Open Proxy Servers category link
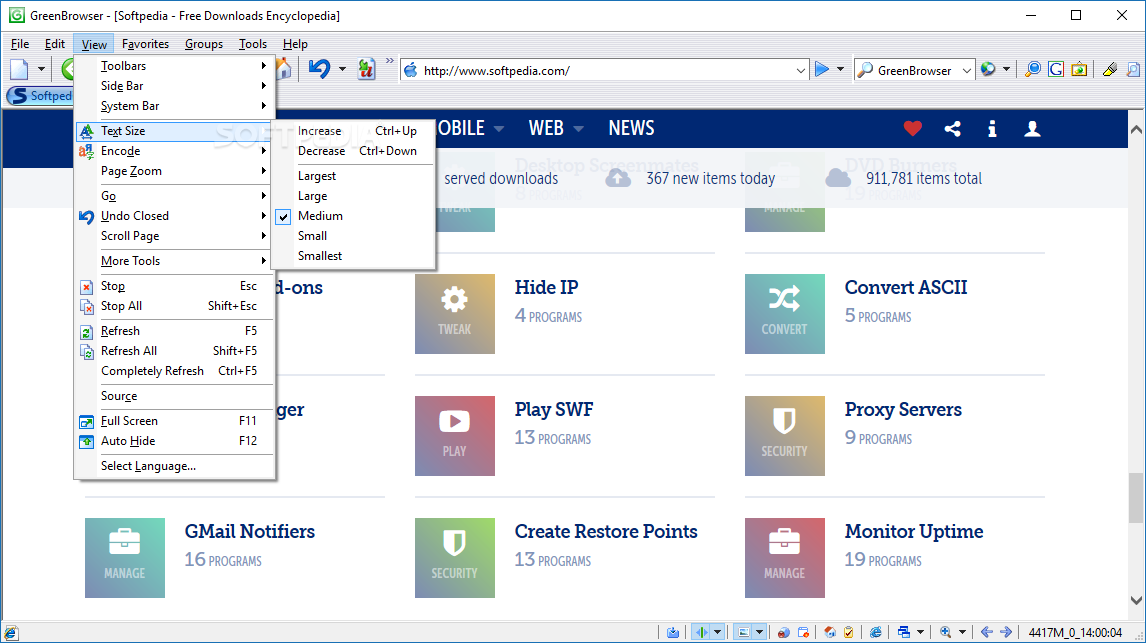This screenshot has height=643, width=1146. [903, 409]
